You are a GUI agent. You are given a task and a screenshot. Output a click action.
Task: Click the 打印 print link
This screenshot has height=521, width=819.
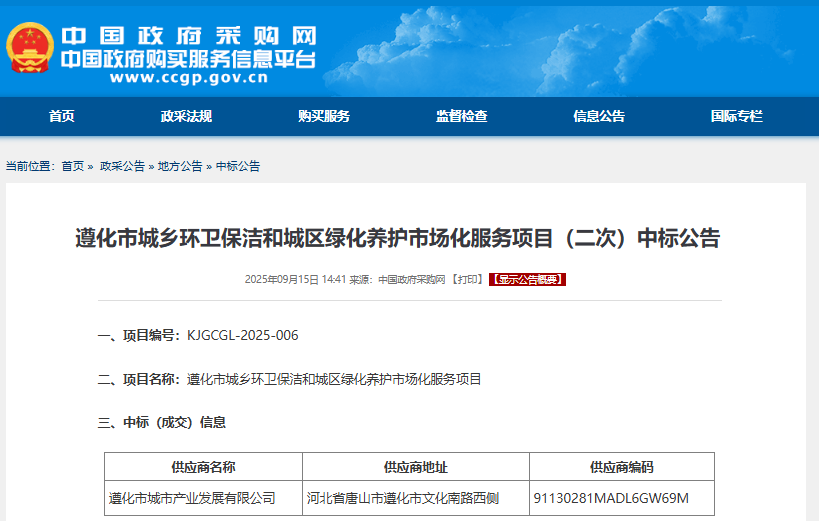point(467,280)
